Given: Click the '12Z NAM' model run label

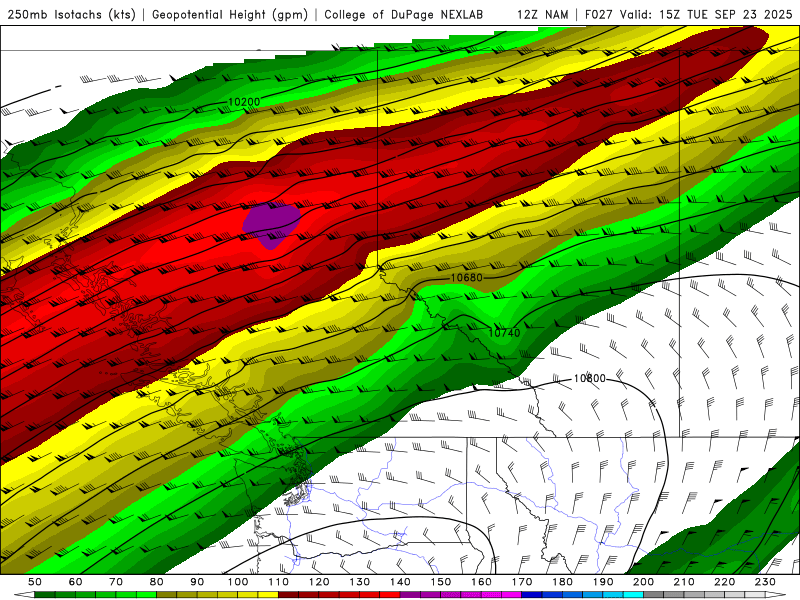Looking at the screenshot, I should pyautogui.click(x=543, y=15).
